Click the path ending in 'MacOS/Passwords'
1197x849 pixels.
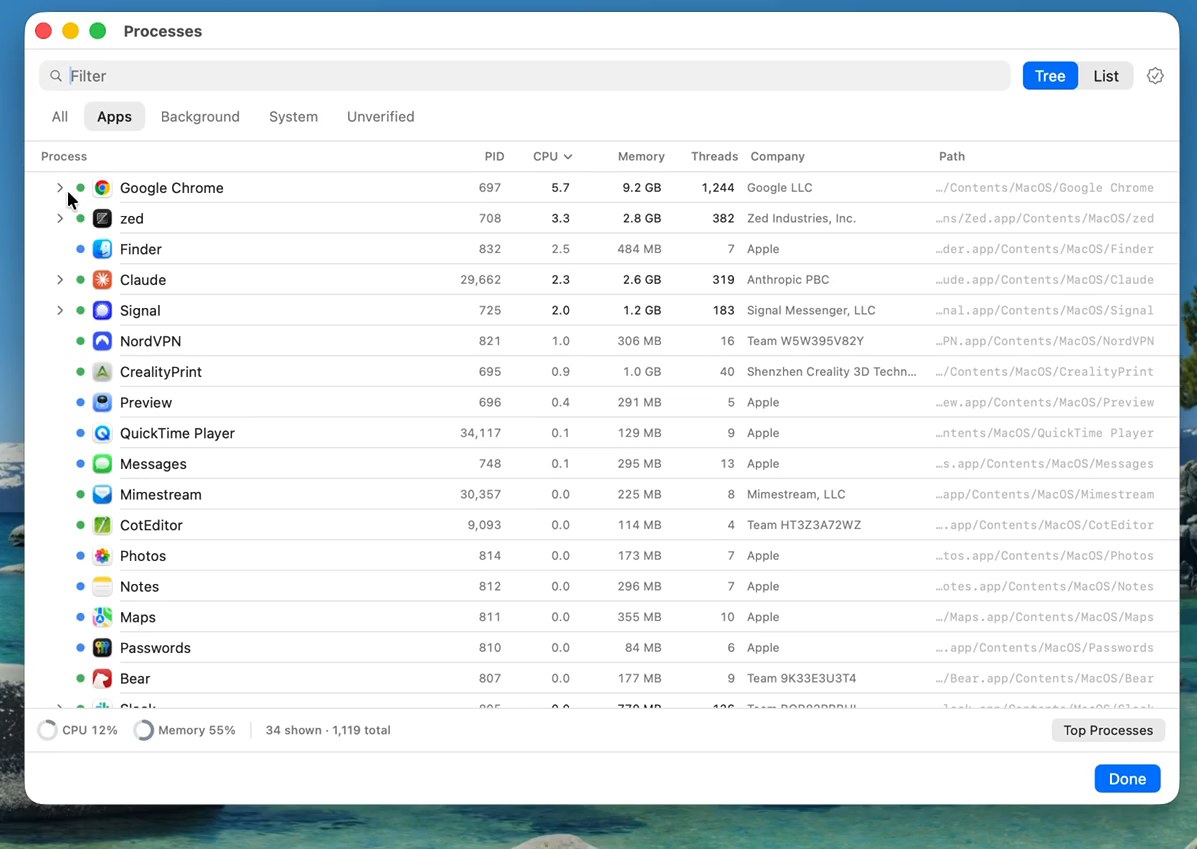(x=1044, y=648)
